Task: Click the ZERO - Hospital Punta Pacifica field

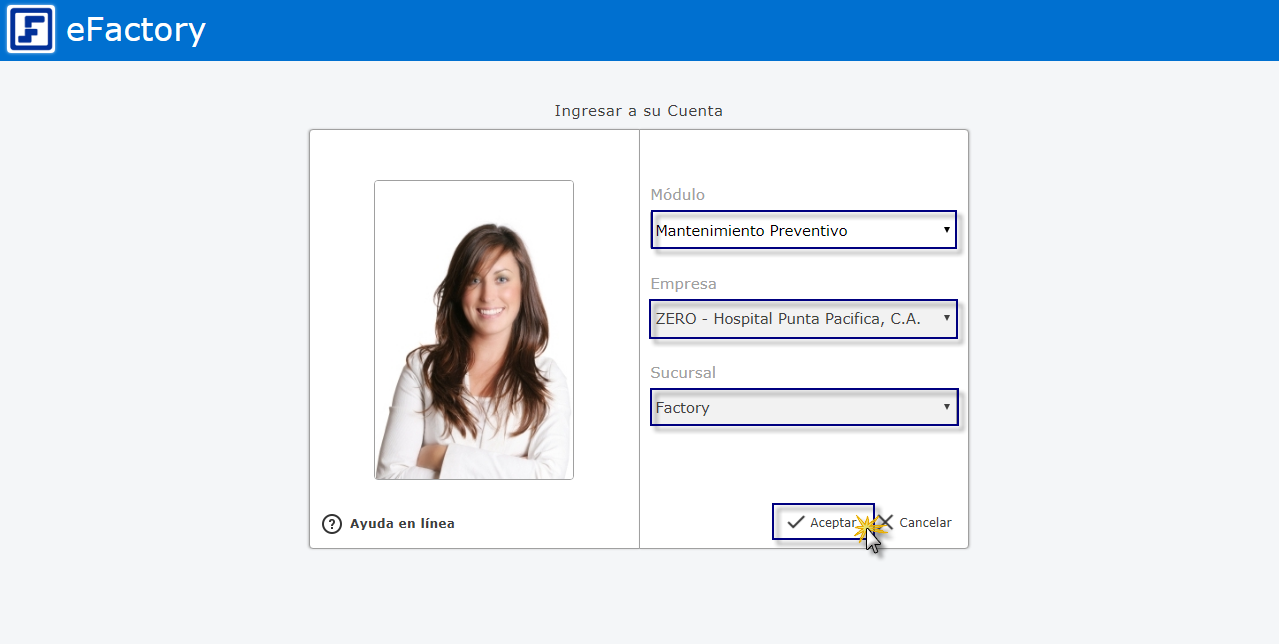Action: pos(790,319)
